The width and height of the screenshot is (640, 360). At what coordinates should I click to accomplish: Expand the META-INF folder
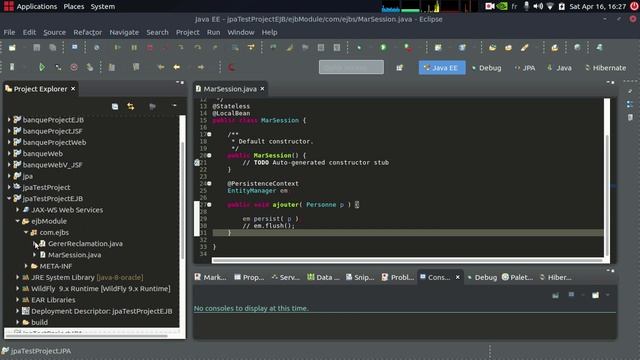(x=26, y=266)
